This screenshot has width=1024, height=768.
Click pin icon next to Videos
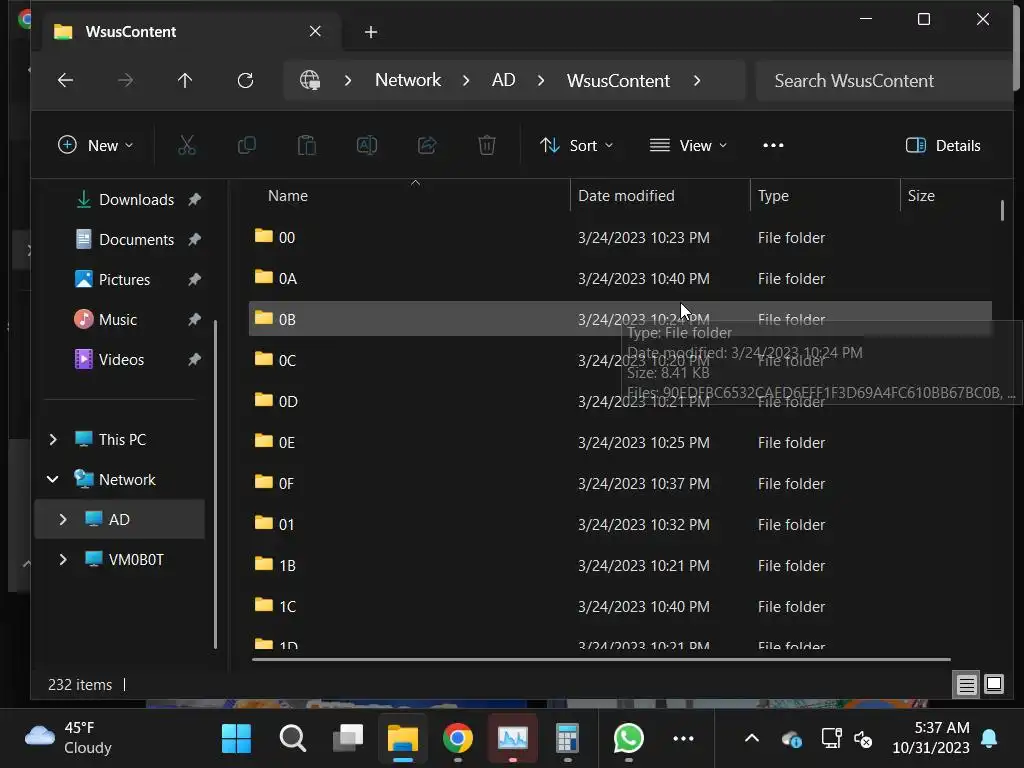(x=195, y=359)
